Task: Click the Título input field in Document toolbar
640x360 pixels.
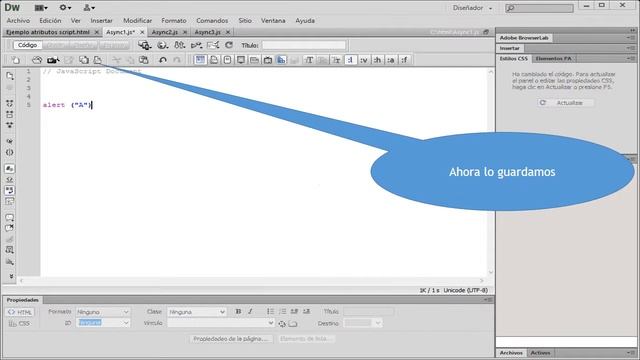Action: click(x=304, y=45)
